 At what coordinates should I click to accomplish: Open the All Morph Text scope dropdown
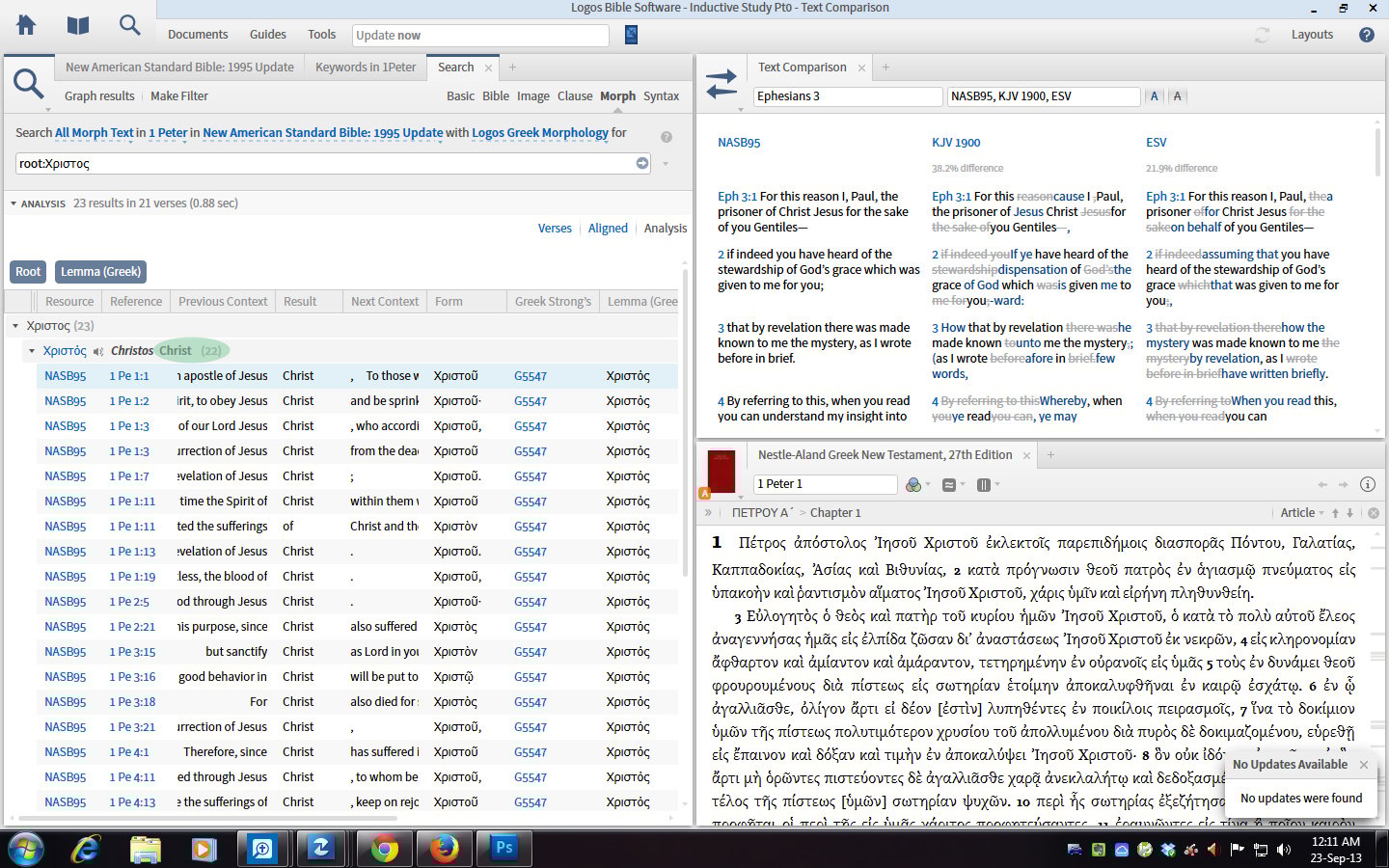(x=95, y=133)
